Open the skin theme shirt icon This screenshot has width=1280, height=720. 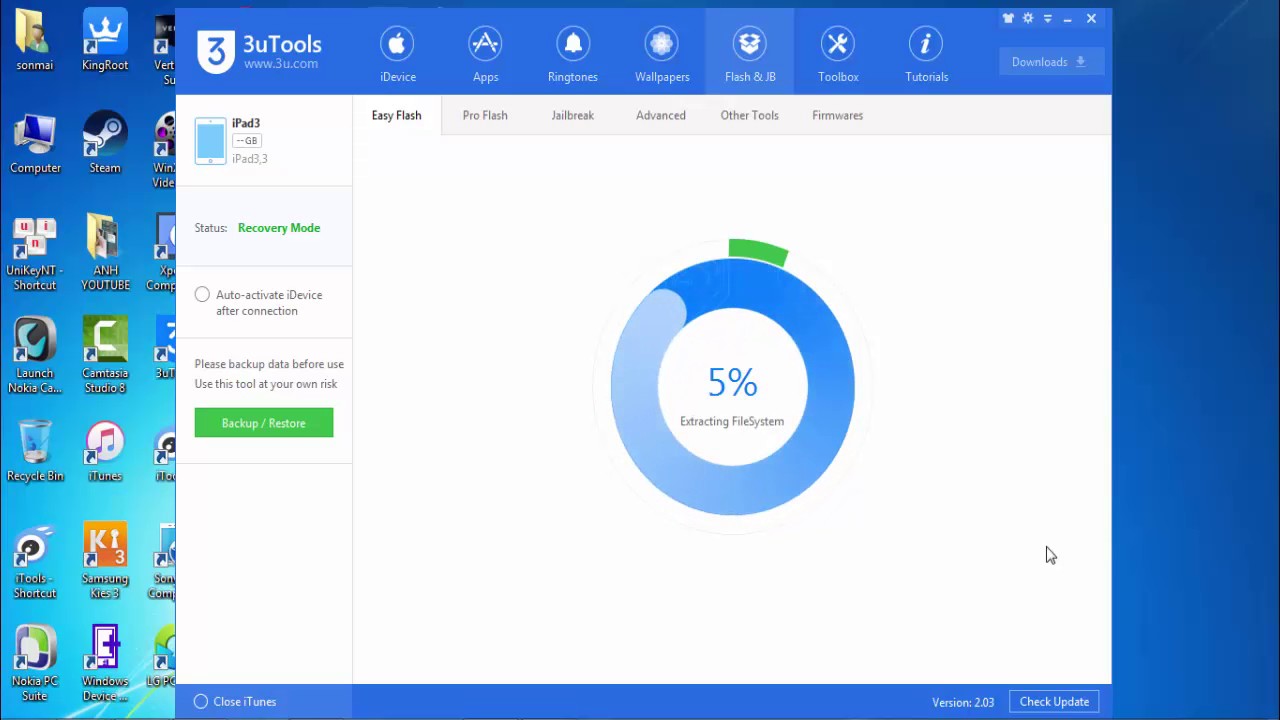coord(1008,19)
